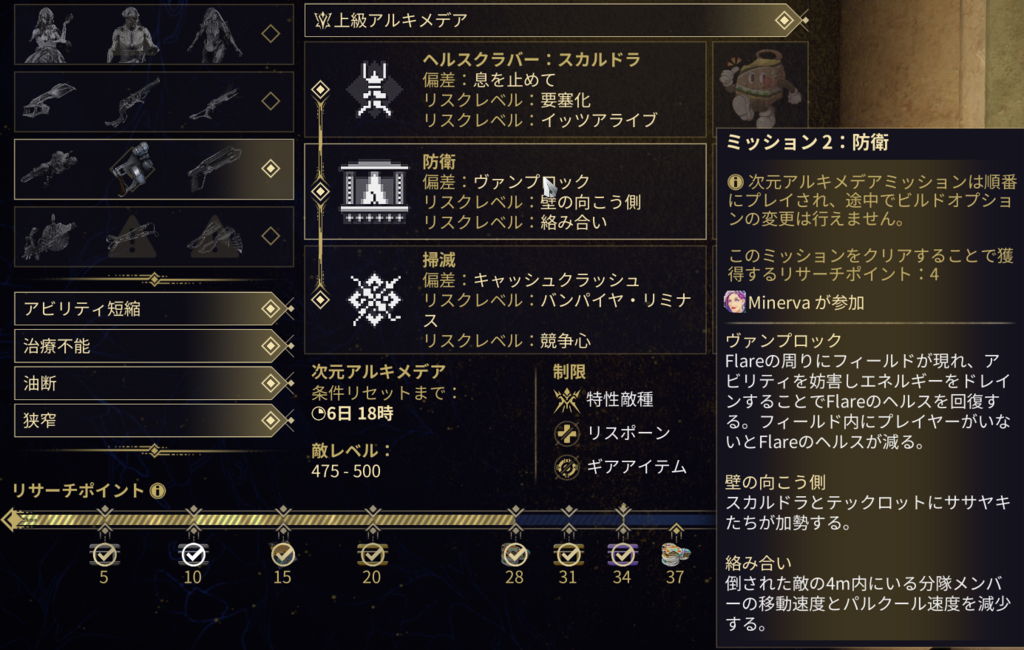Image resolution: width=1024 pixels, height=650 pixels.
Task: Click the 特性敵種 restriction icon
Action: pos(566,400)
